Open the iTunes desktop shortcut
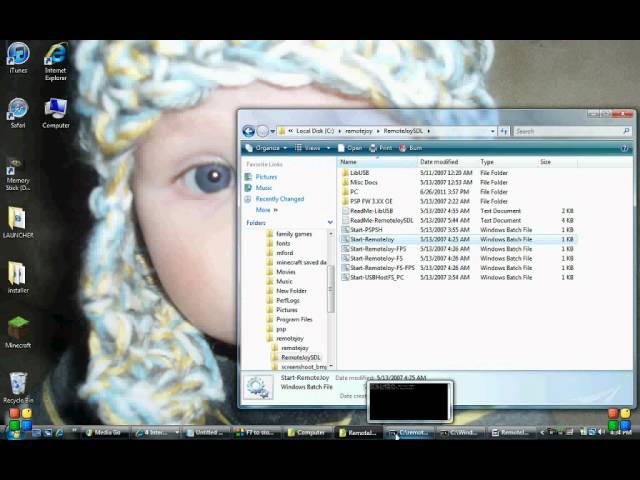Viewport: 640px width, 480px height. 18,58
